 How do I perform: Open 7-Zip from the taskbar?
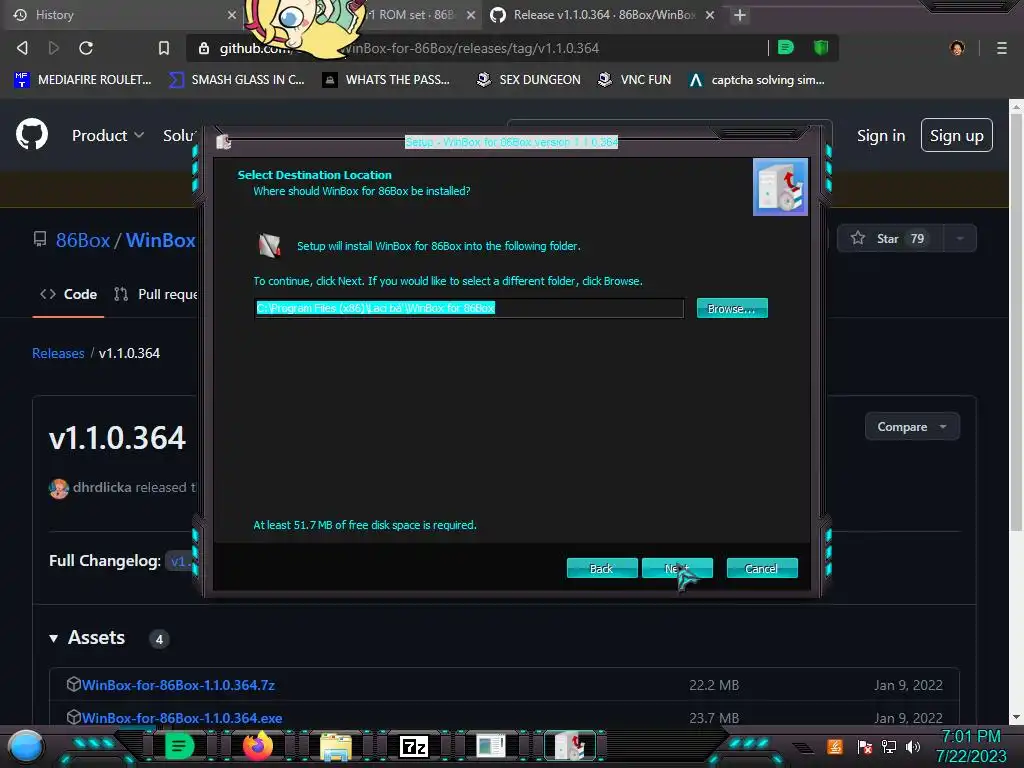pyautogui.click(x=414, y=746)
